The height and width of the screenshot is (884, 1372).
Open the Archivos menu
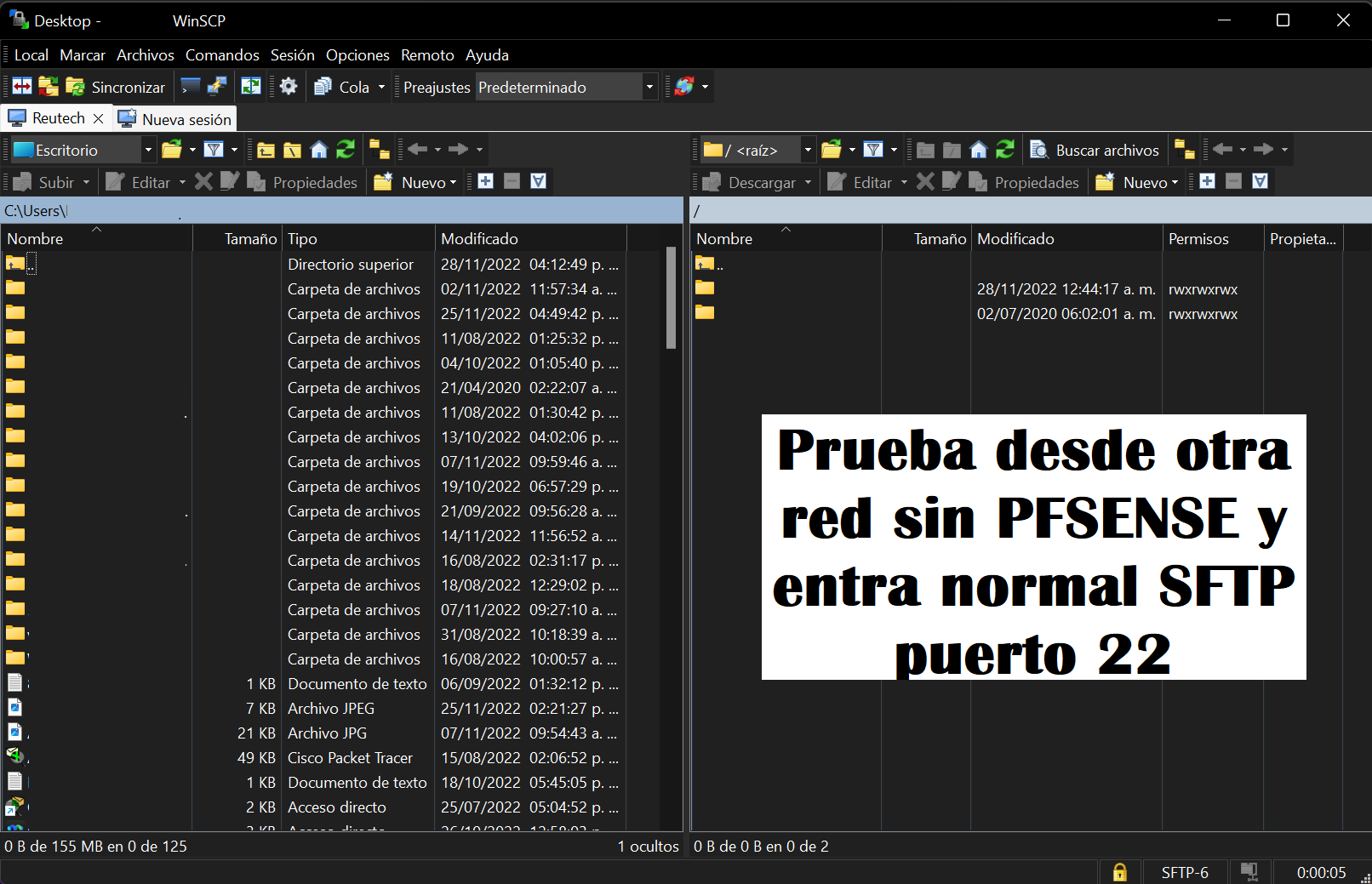[146, 55]
